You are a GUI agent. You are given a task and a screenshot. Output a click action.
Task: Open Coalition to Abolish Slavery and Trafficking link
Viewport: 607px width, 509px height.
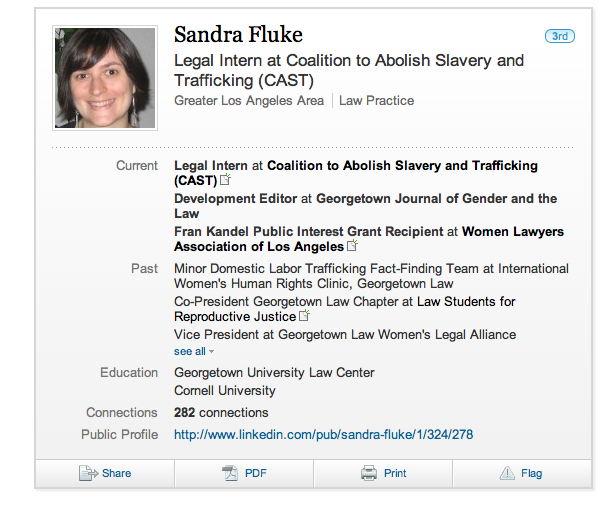[x=402, y=165]
